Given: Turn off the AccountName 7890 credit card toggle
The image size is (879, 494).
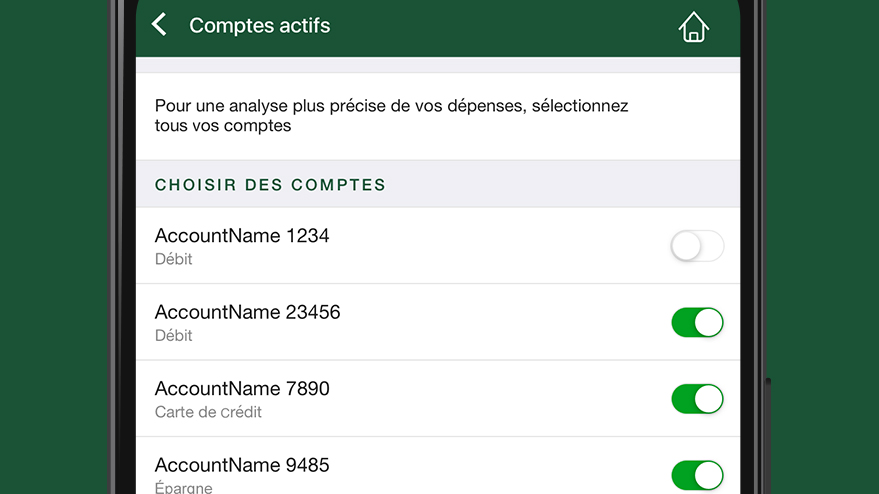Looking at the screenshot, I should (697, 399).
